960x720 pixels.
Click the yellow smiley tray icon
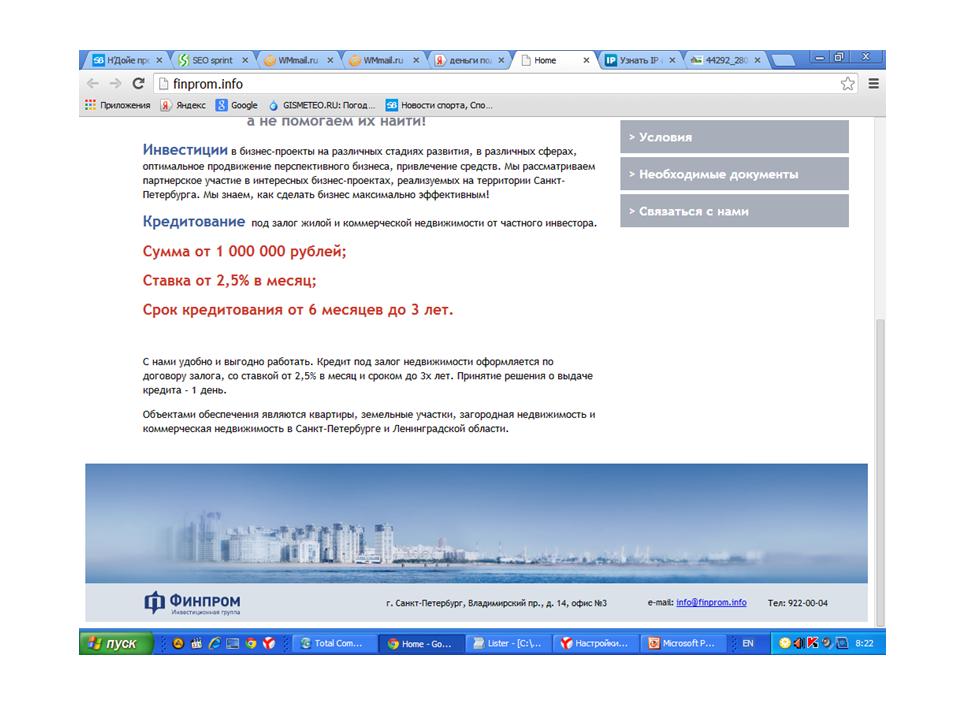tap(784, 643)
